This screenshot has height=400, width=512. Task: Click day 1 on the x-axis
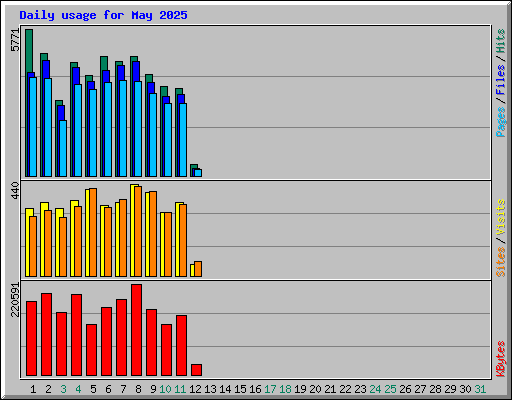[33, 389]
